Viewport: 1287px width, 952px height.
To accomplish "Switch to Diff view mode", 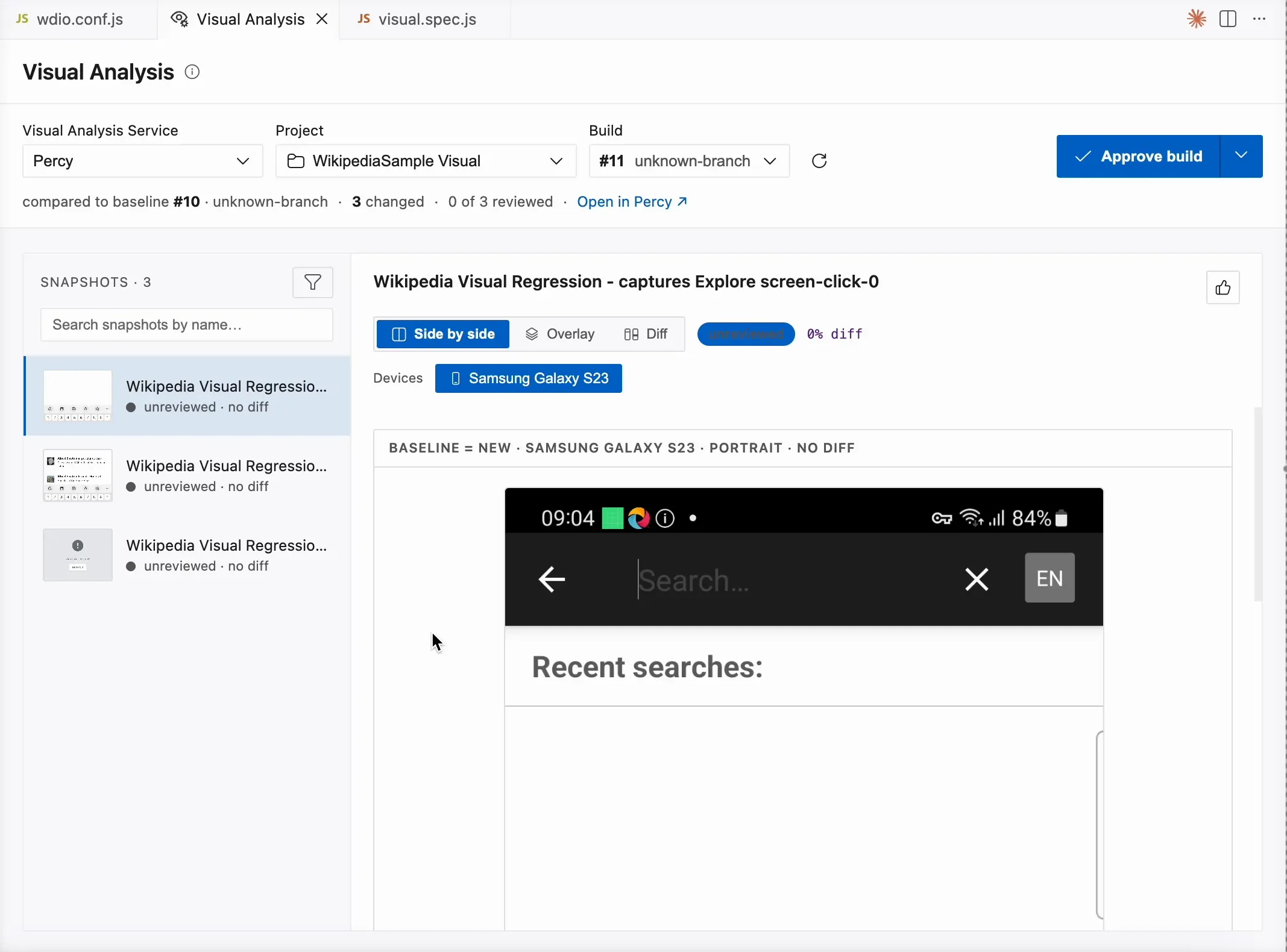I will coord(646,334).
